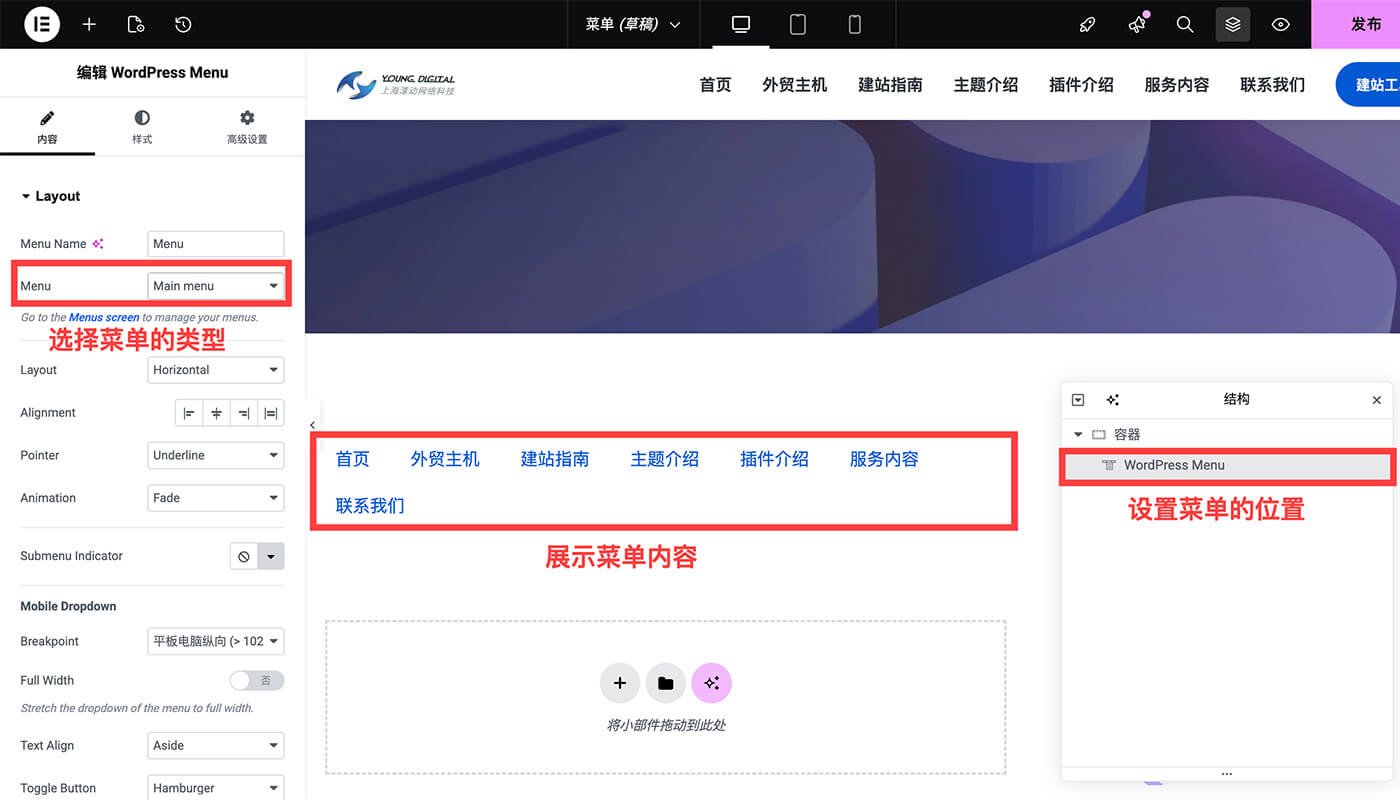The image size is (1400, 800).
Task: Open the revision history icon
Action: (182, 24)
